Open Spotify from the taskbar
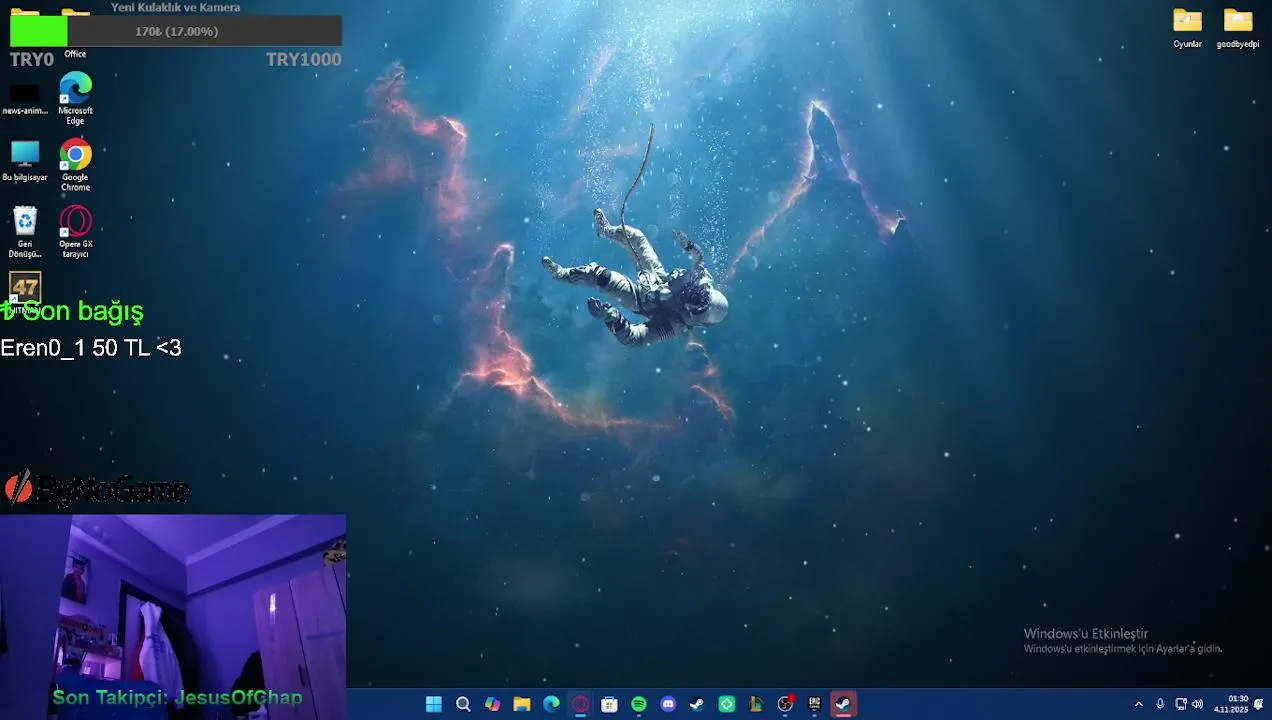This screenshot has height=720, width=1272. point(639,704)
